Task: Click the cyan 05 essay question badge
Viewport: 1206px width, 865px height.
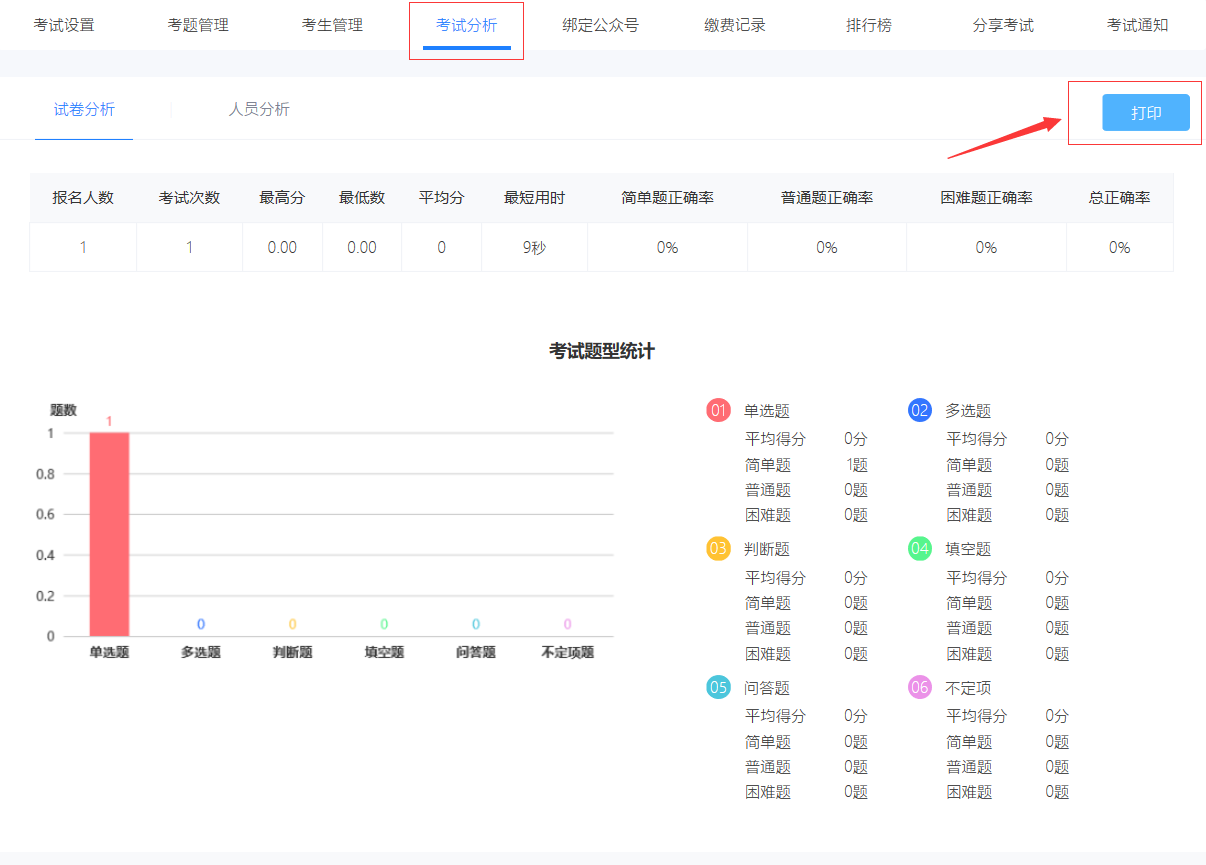Action: (718, 687)
